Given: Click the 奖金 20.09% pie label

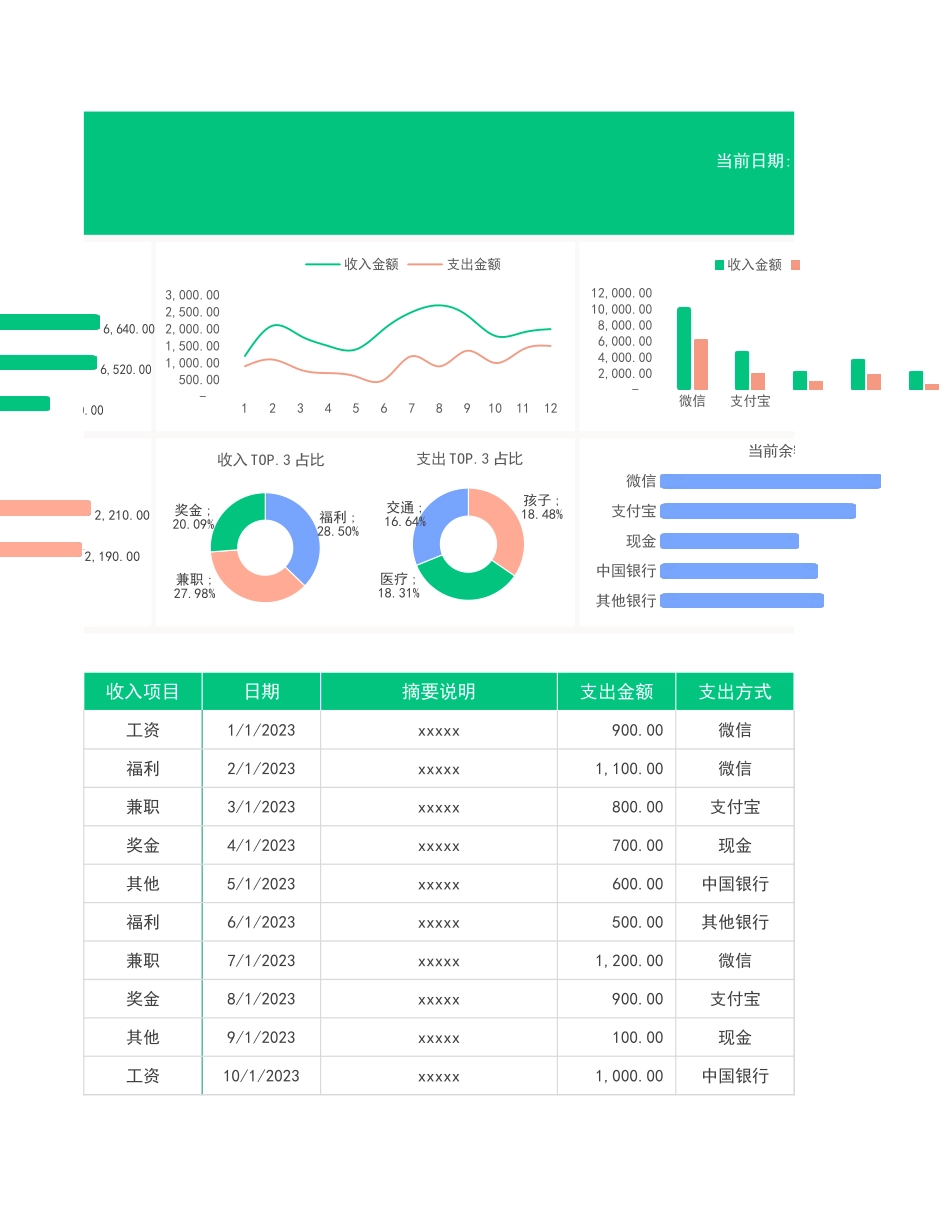Looking at the screenshot, I should (193, 517).
